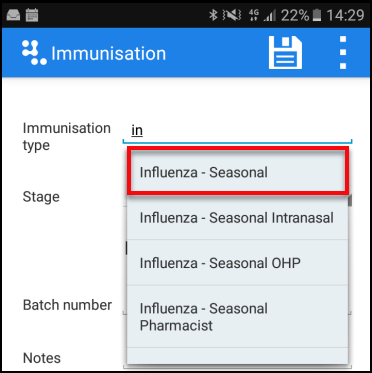372x373 pixels.
Task: Tap the save floppy disk icon
Action: tap(285, 53)
